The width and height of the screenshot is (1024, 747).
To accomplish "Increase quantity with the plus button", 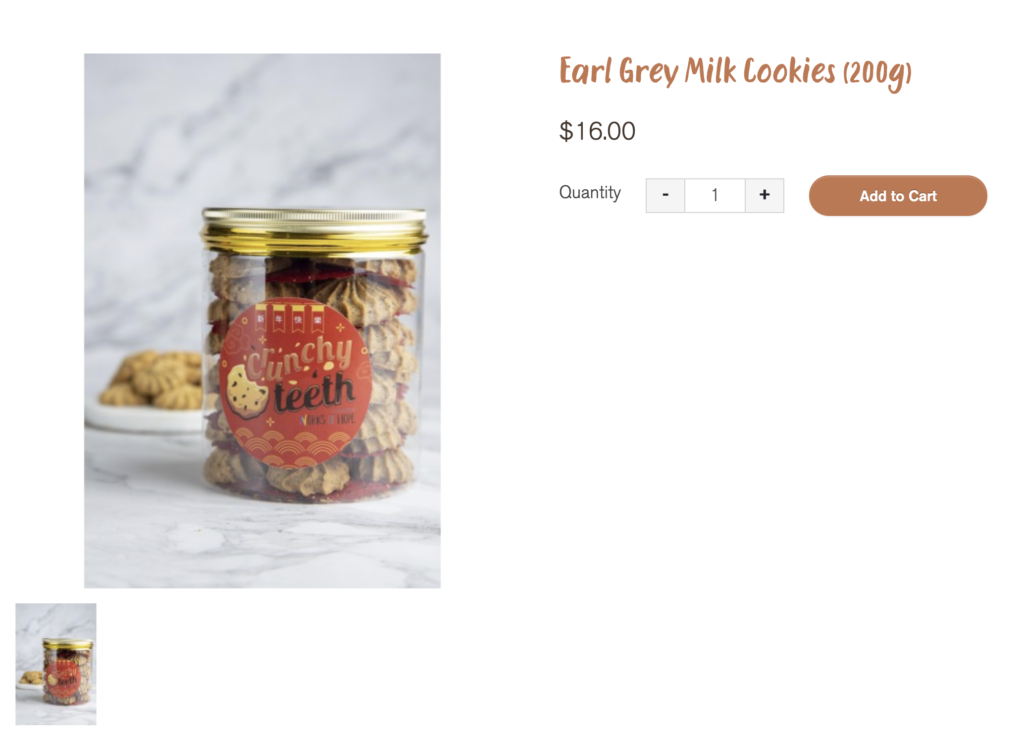I will tap(764, 195).
